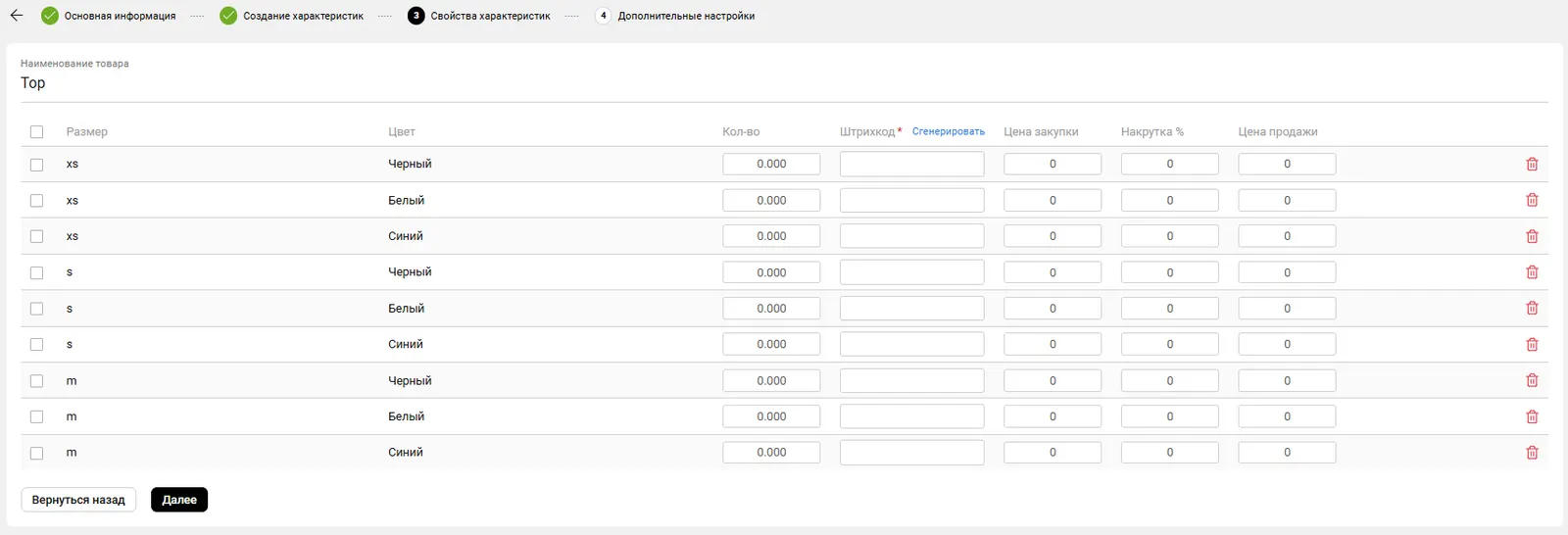Remove the m Синий variant row
1568x535 pixels.
pyautogui.click(x=1532, y=453)
